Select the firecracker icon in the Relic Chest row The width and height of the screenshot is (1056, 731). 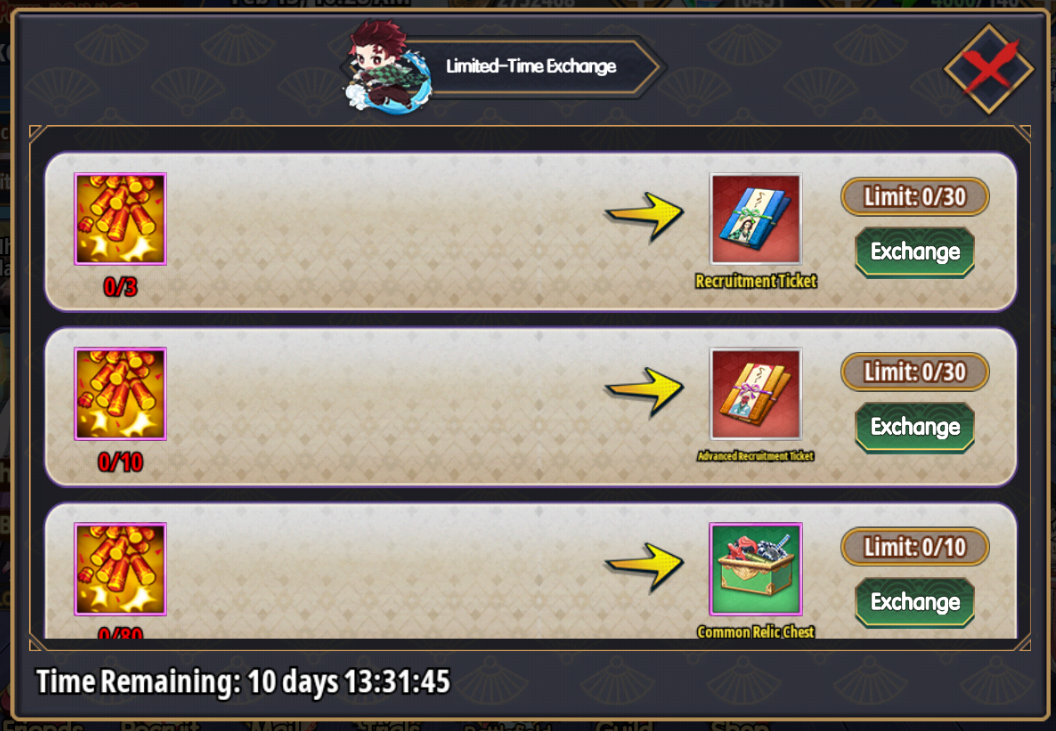point(121,569)
